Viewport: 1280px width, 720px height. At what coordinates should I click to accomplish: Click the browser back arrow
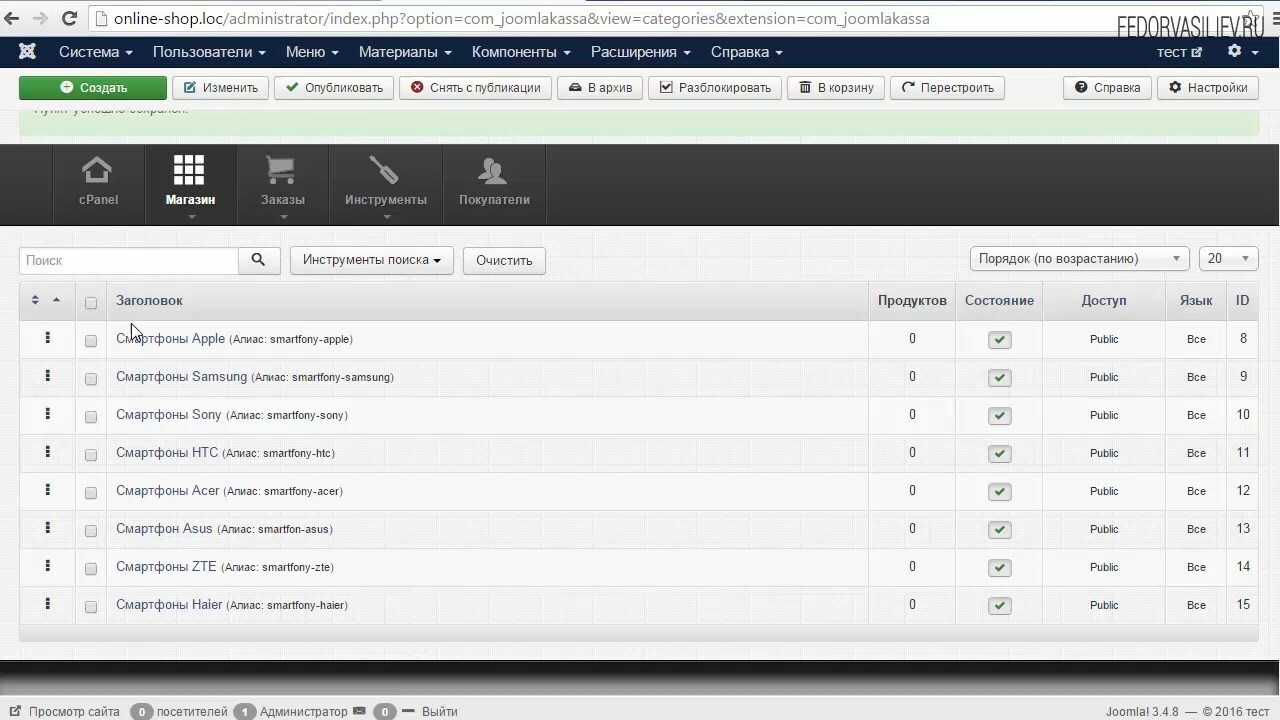[12, 19]
